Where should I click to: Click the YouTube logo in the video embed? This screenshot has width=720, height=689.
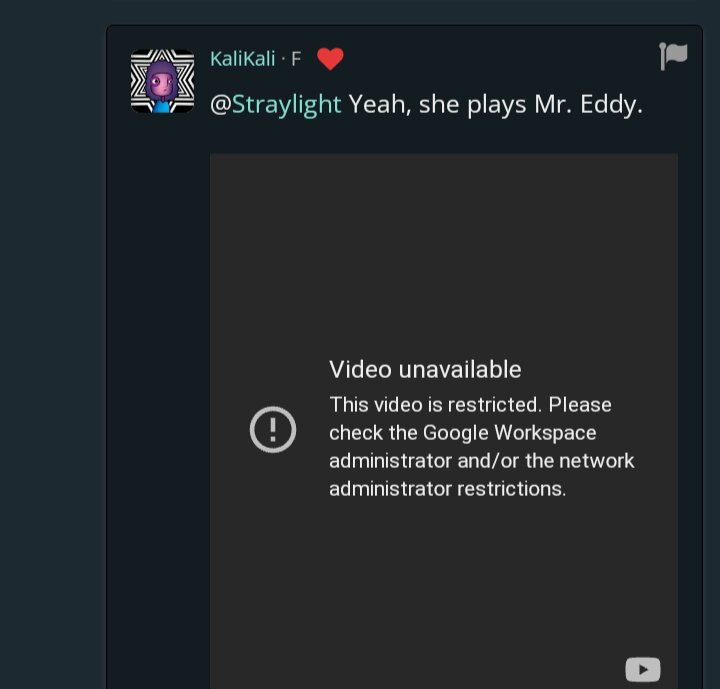642,669
